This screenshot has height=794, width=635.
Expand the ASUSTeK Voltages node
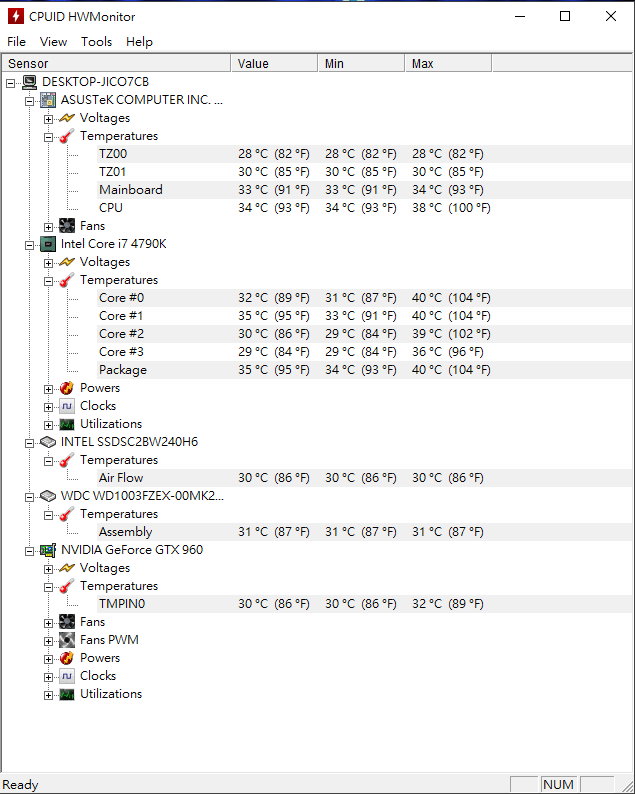[x=48, y=119]
